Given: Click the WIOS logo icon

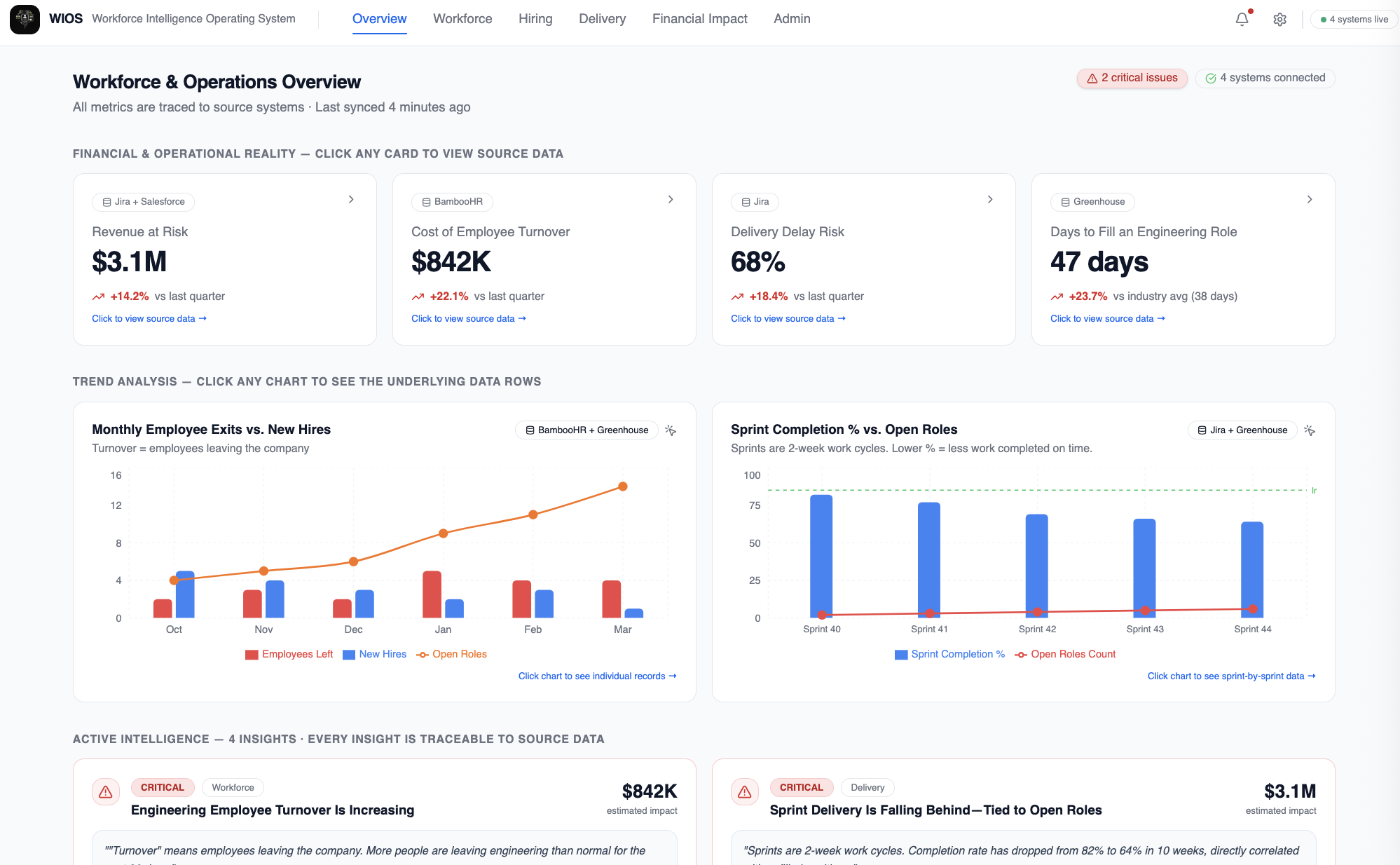Looking at the screenshot, I should pos(25,19).
